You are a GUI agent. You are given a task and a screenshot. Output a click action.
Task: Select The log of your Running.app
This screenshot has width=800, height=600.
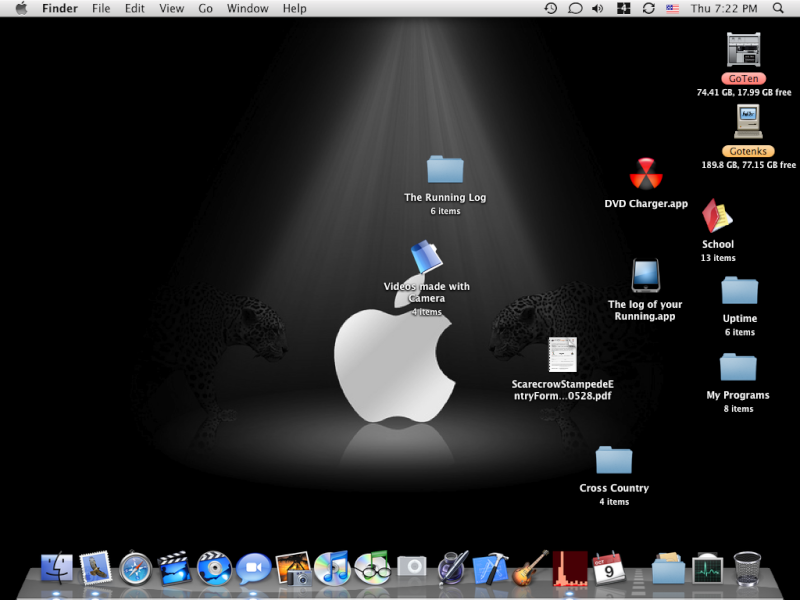coord(645,276)
